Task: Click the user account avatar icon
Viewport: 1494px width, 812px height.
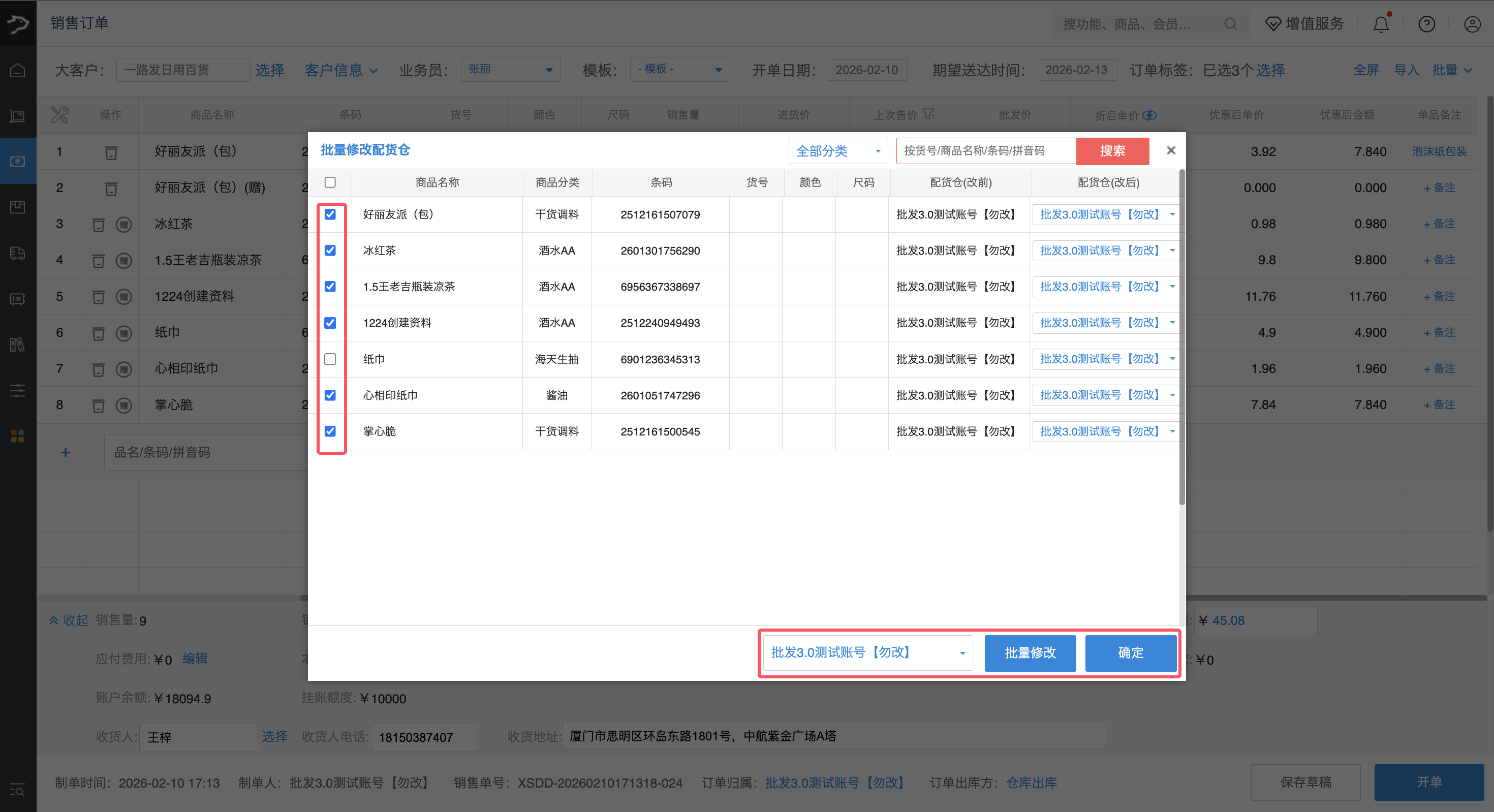Action: (x=1472, y=24)
